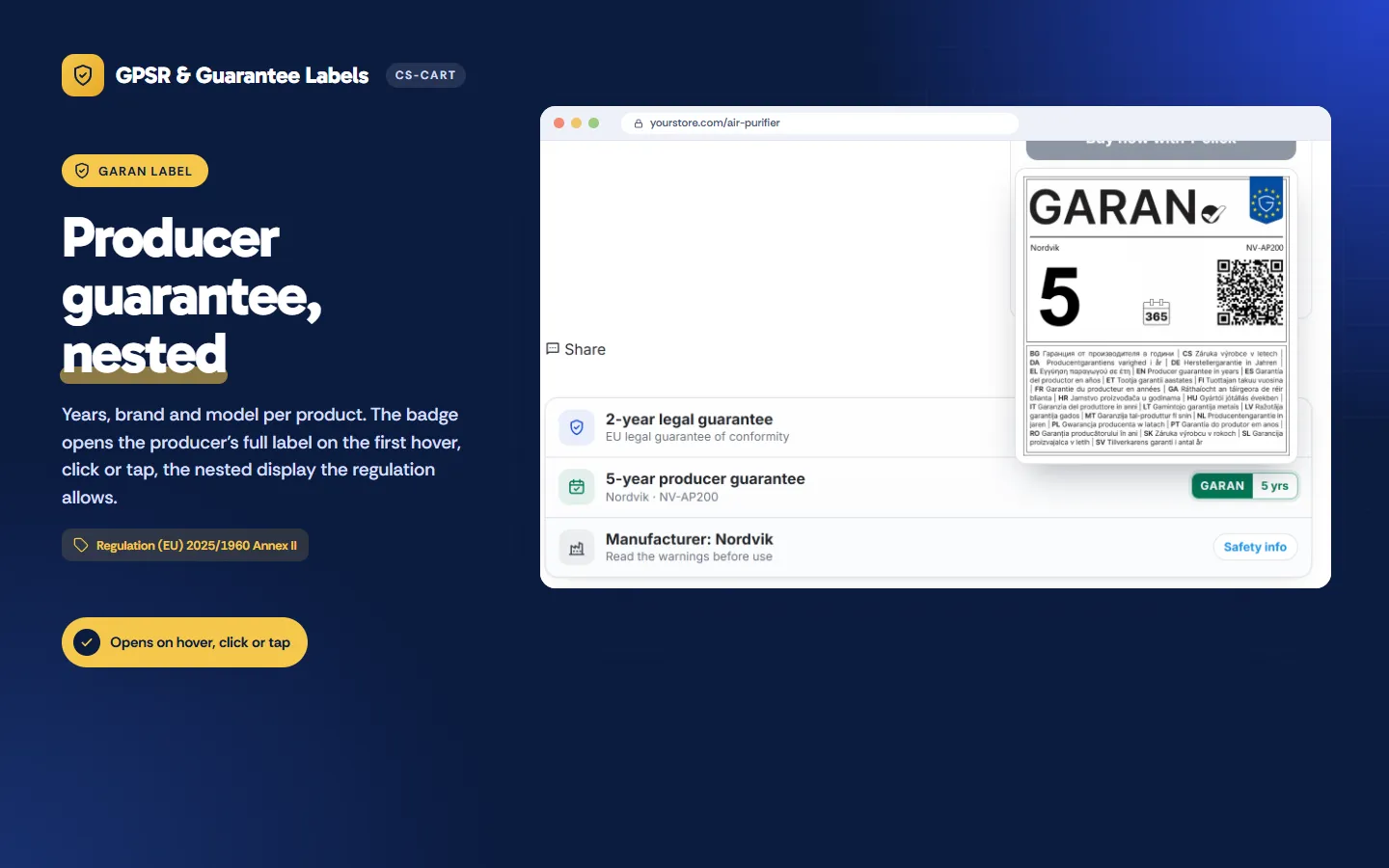Click the large number 5 on the label

tap(1059, 297)
